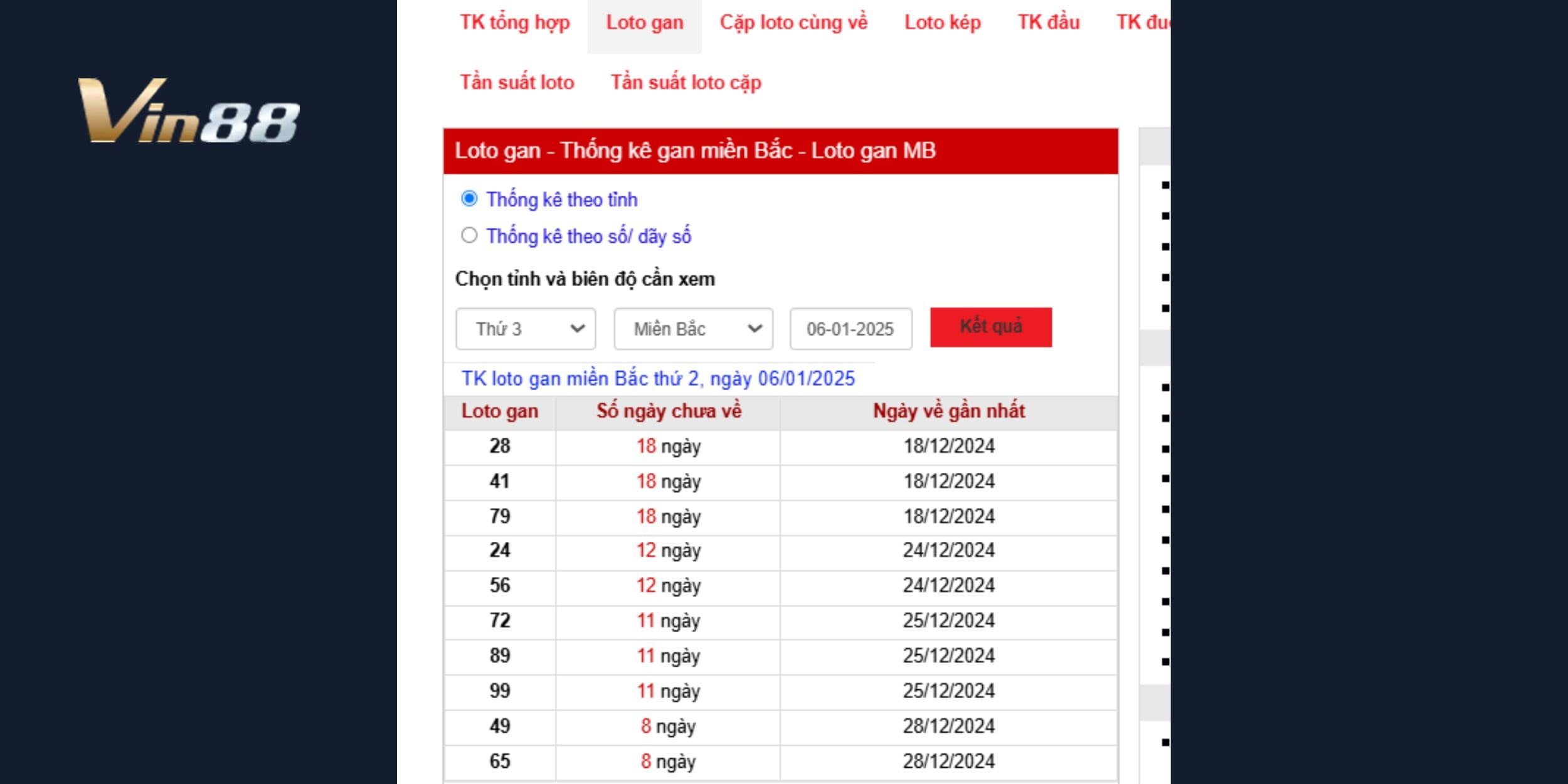Click 8 ngày in row 49
The width and height of the screenshot is (1568, 784).
[669, 726]
